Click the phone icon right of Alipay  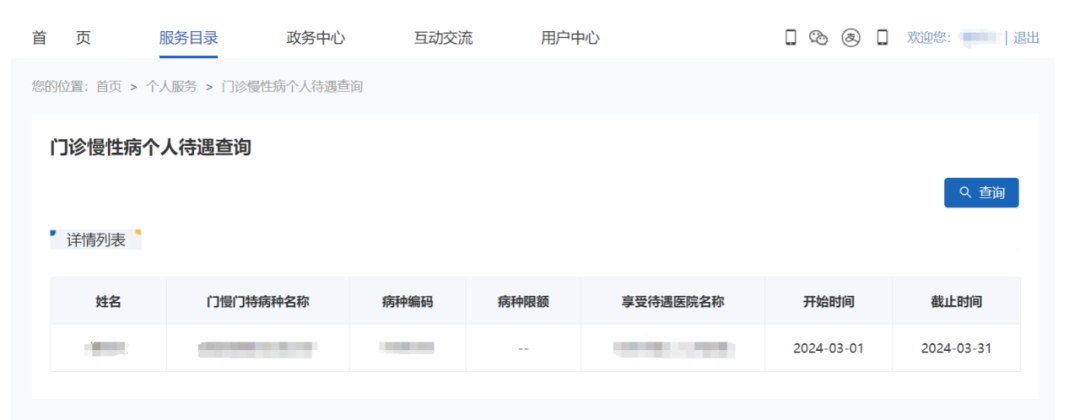[882, 38]
